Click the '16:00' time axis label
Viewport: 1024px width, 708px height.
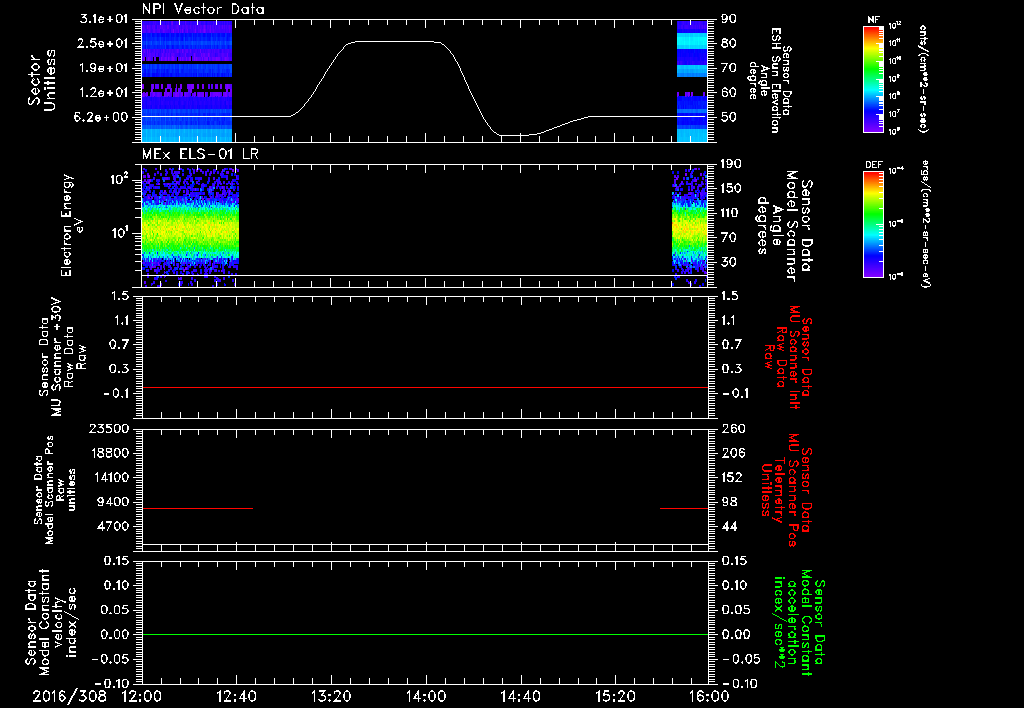(709, 696)
